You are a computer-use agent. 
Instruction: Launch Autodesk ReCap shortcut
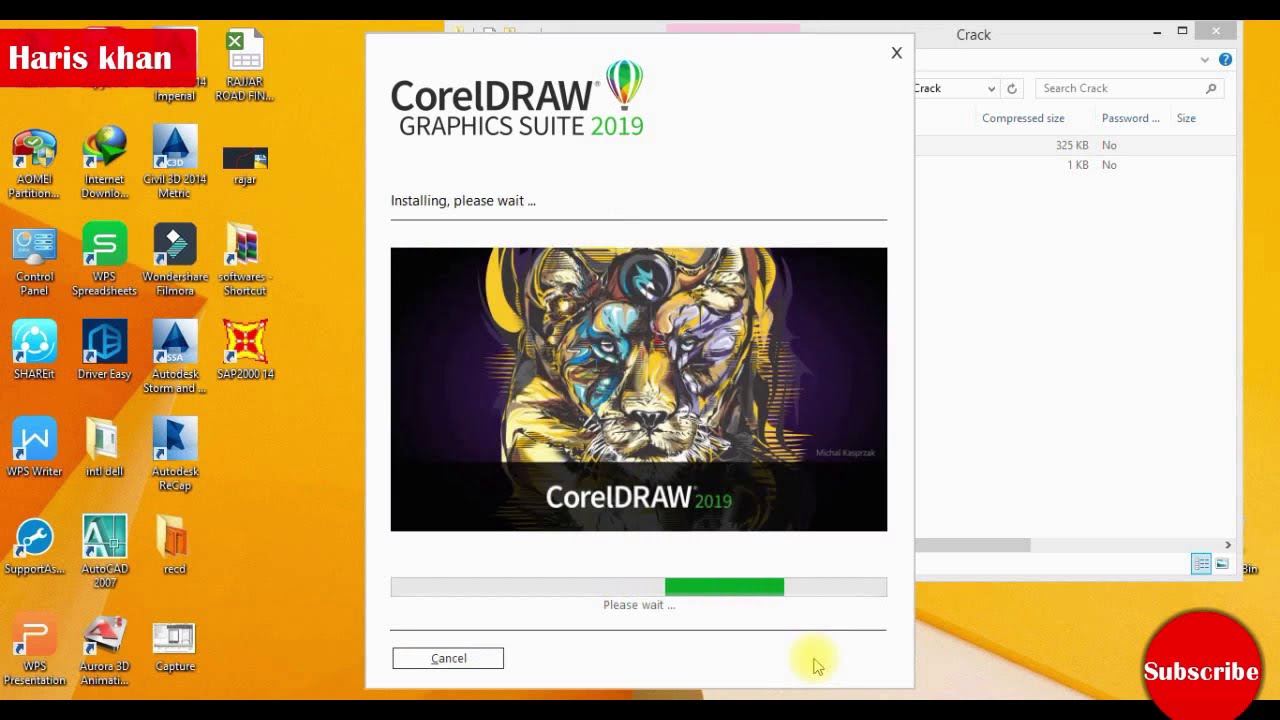click(x=175, y=455)
